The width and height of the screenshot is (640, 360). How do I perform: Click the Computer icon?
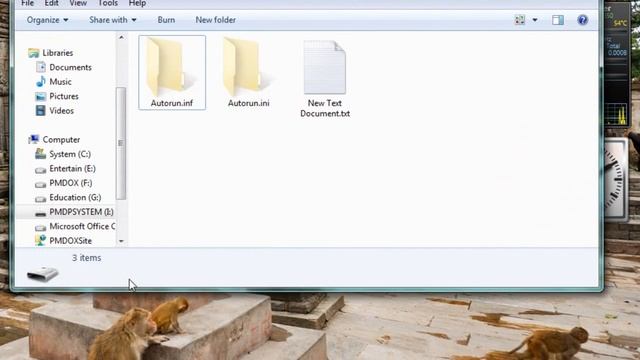point(33,140)
